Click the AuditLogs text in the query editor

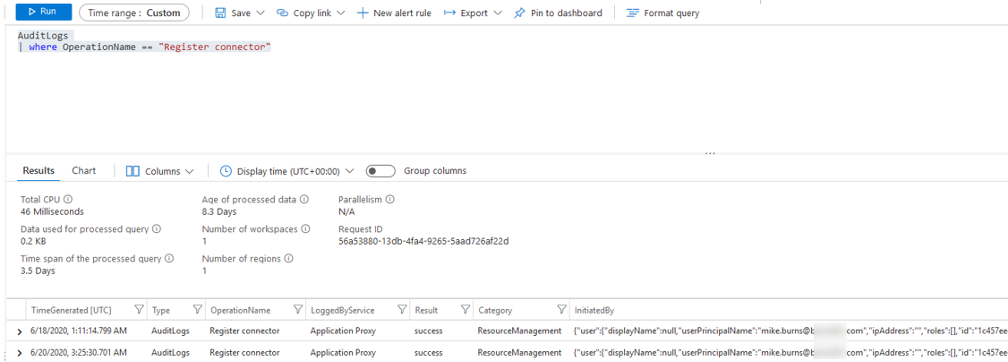pyautogui.click(x=42, y=36)
